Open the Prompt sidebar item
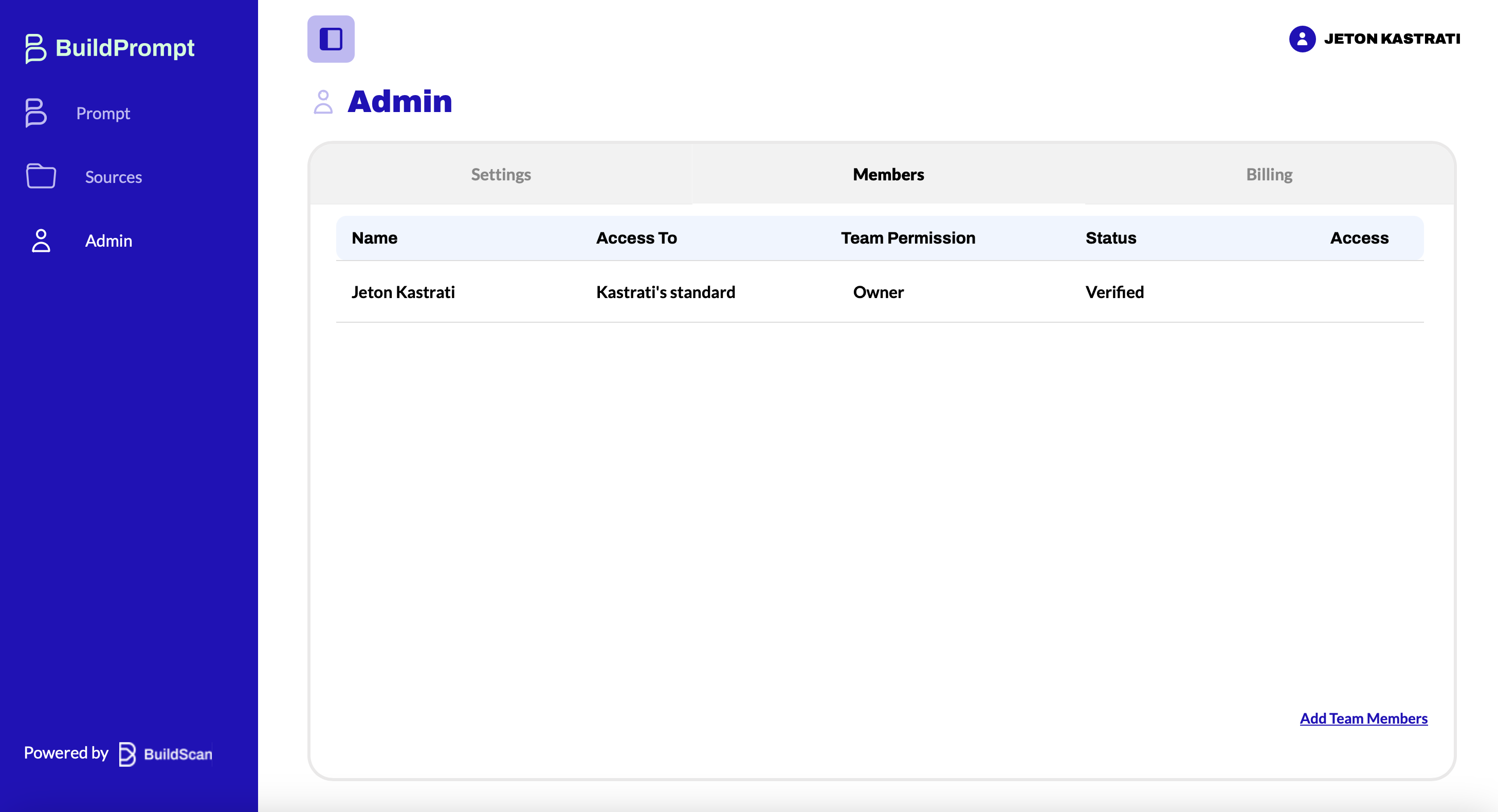 point(103,114)
